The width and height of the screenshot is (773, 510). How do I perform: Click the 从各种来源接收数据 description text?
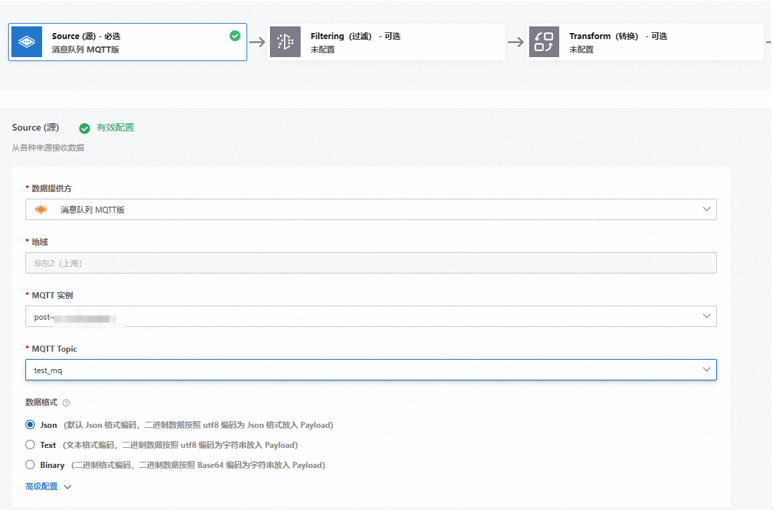(48, 148)
